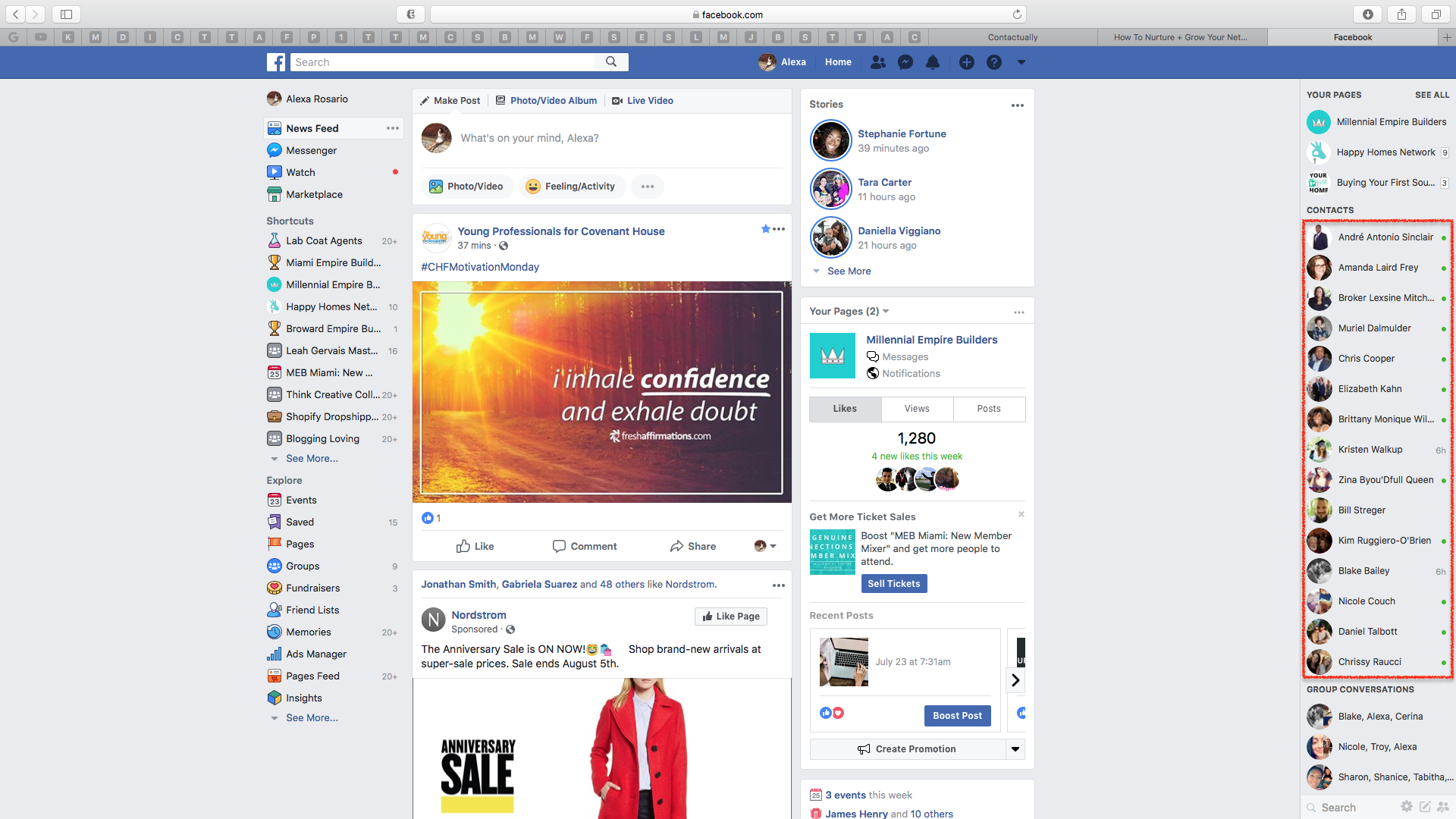Image resolution: width=1456 pixels, height=819 pixels.
Task: Click new message compose icon in chat bar
Action: pos(1425,807)
